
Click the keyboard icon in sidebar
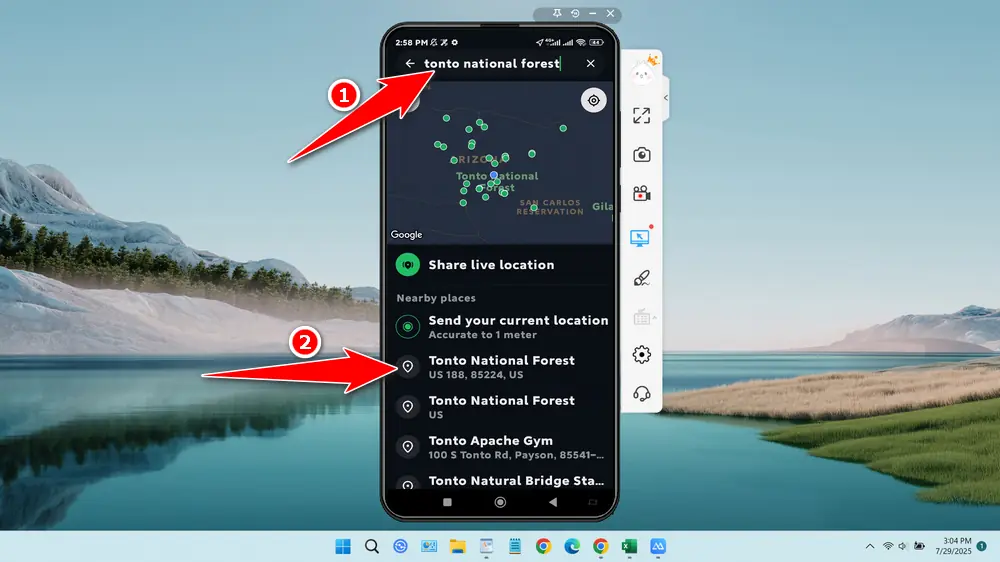click(642, 317)
